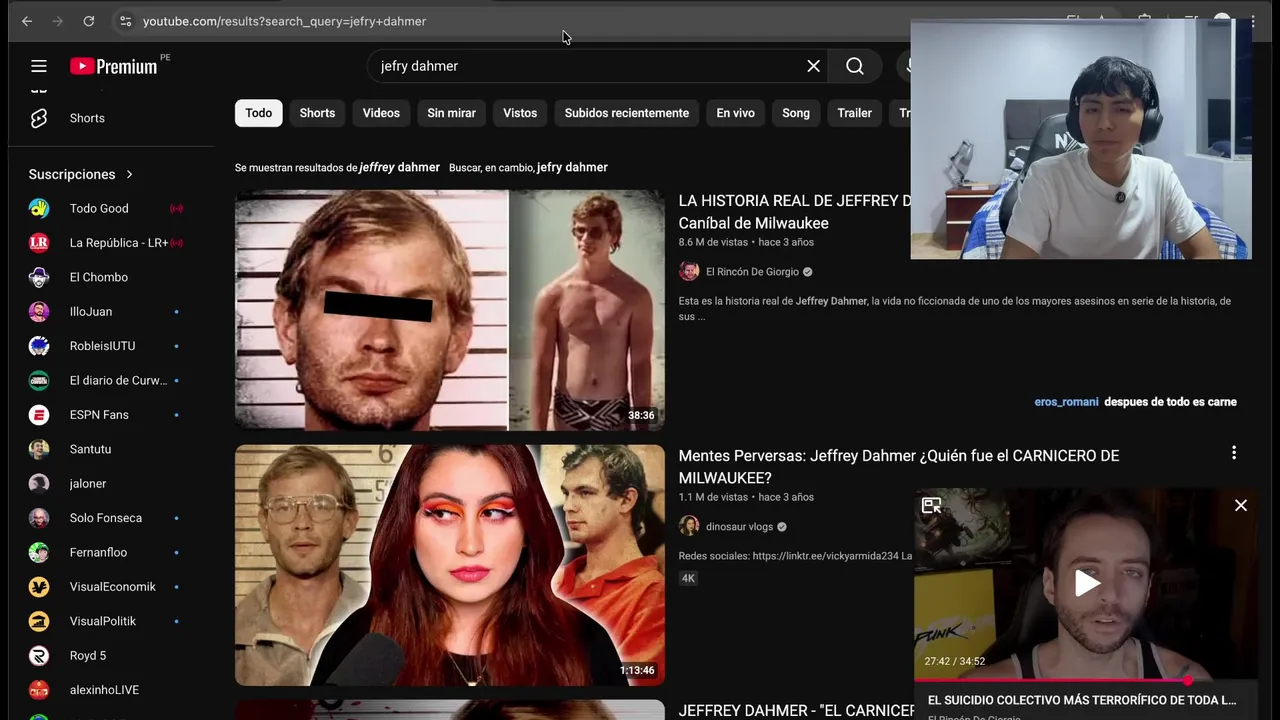Open options menu for Mentes Perversas video
The height and width of the screenshot is (720, 1280).
[1234, 453]
